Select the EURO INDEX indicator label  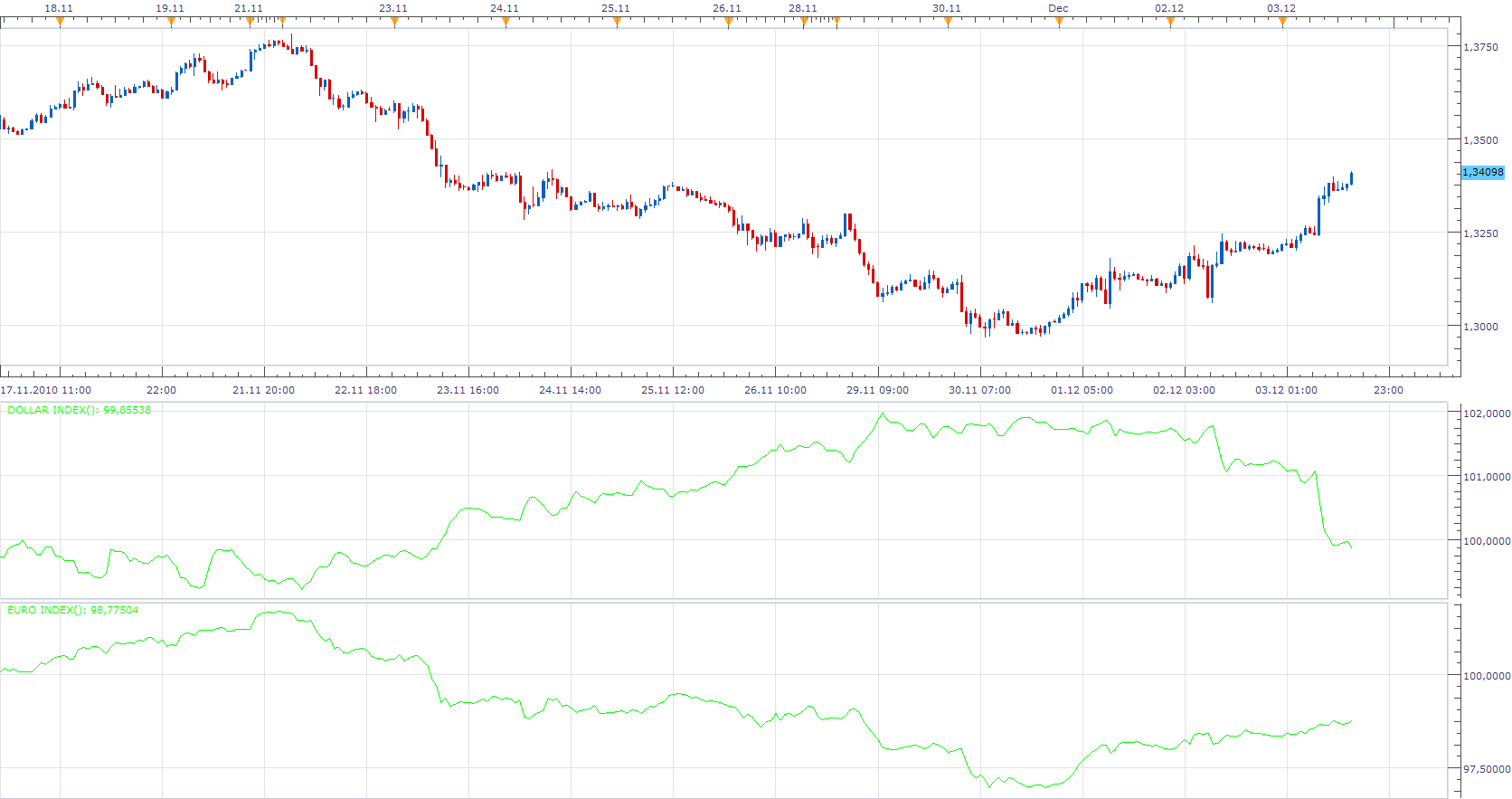tap(73, 610)
